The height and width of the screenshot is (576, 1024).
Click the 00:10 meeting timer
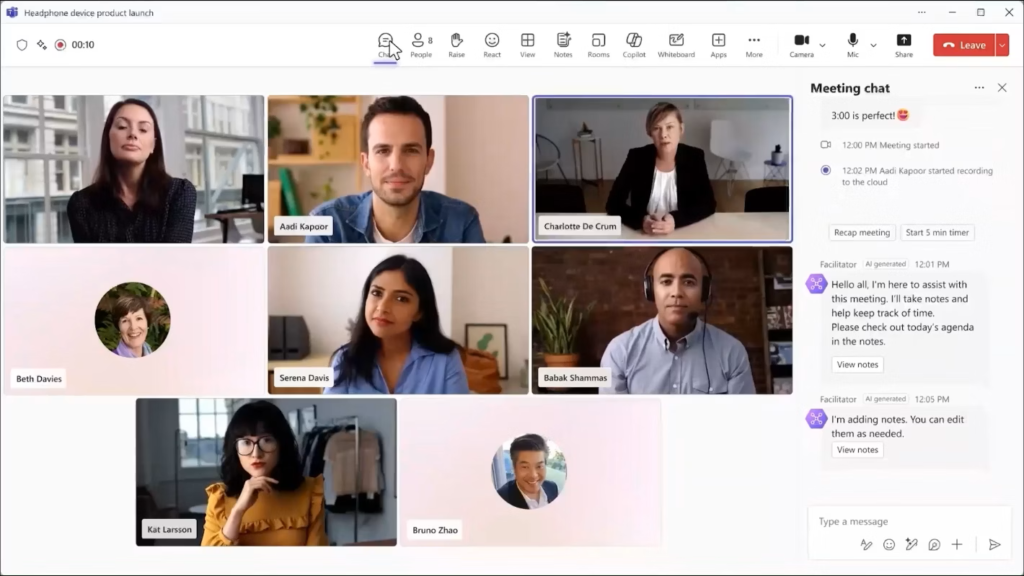click(x=83, y=44)
